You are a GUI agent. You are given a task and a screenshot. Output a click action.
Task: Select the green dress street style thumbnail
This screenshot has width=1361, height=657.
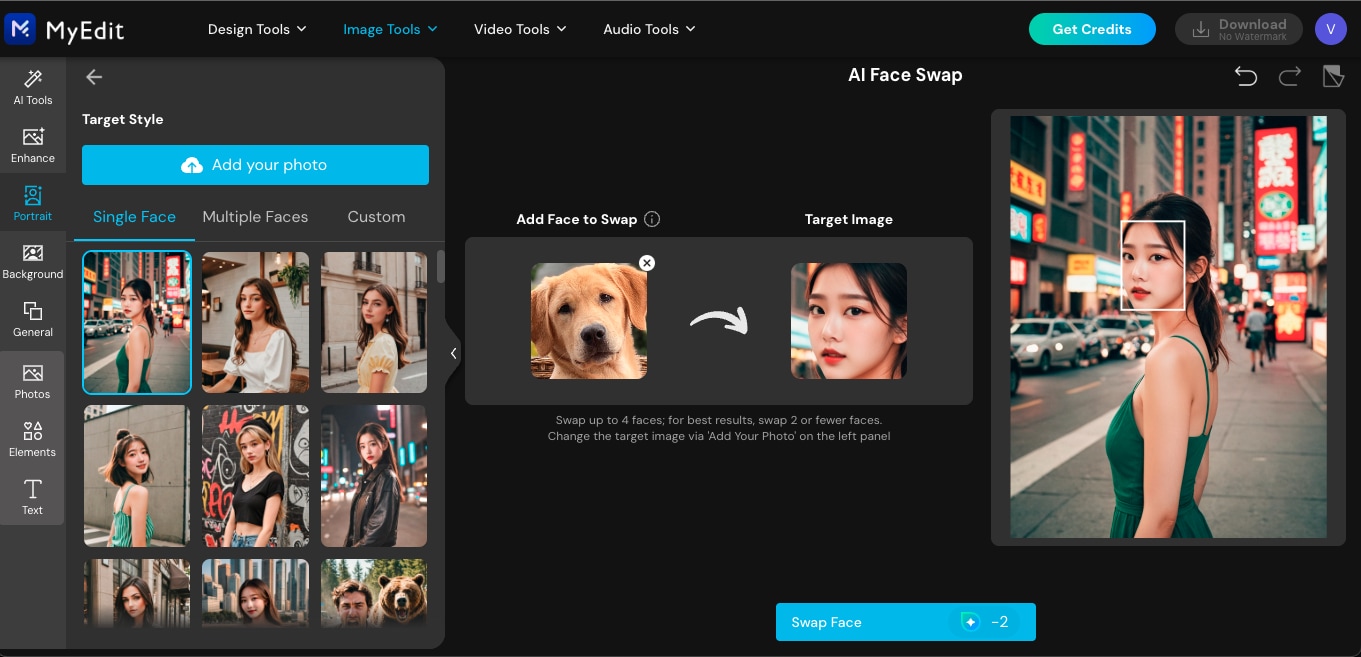(x=137, y=322)
